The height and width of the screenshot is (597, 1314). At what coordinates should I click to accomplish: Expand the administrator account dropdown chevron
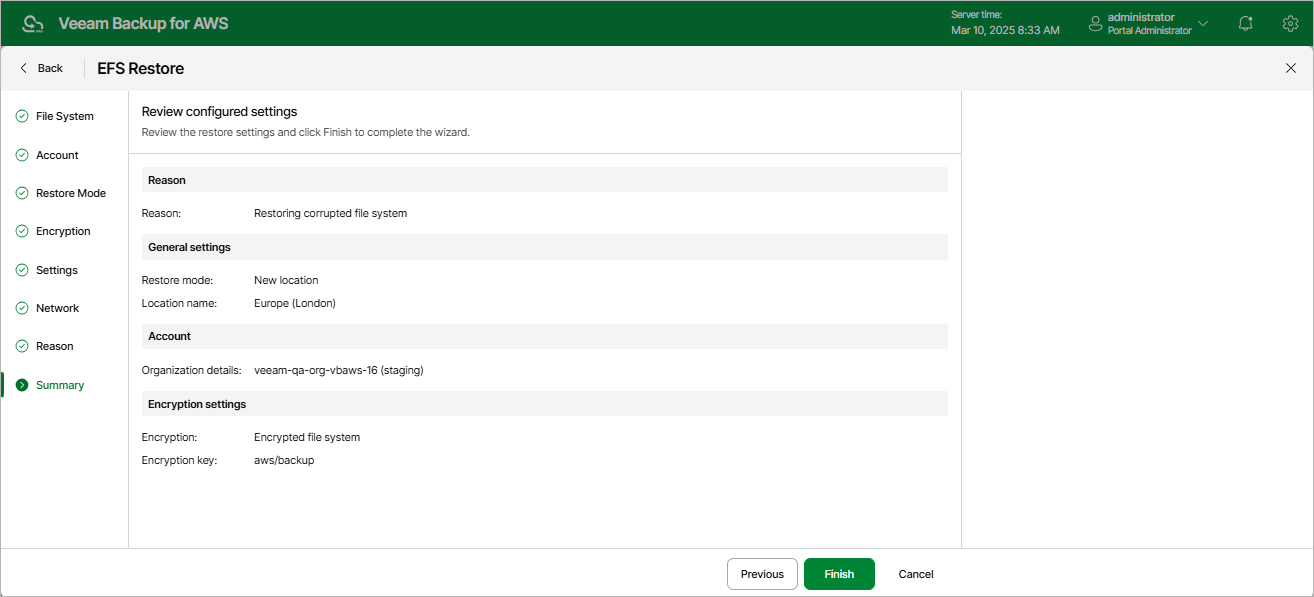click(x=1203, y=23)
